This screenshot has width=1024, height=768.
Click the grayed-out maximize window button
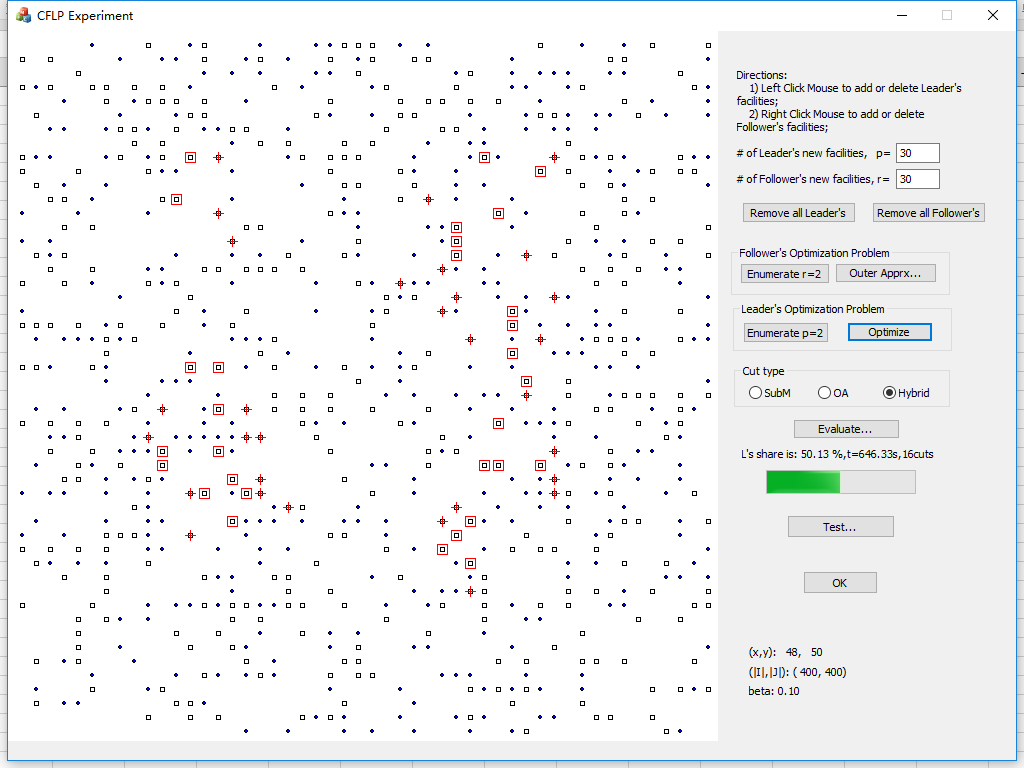click(947, 15)
